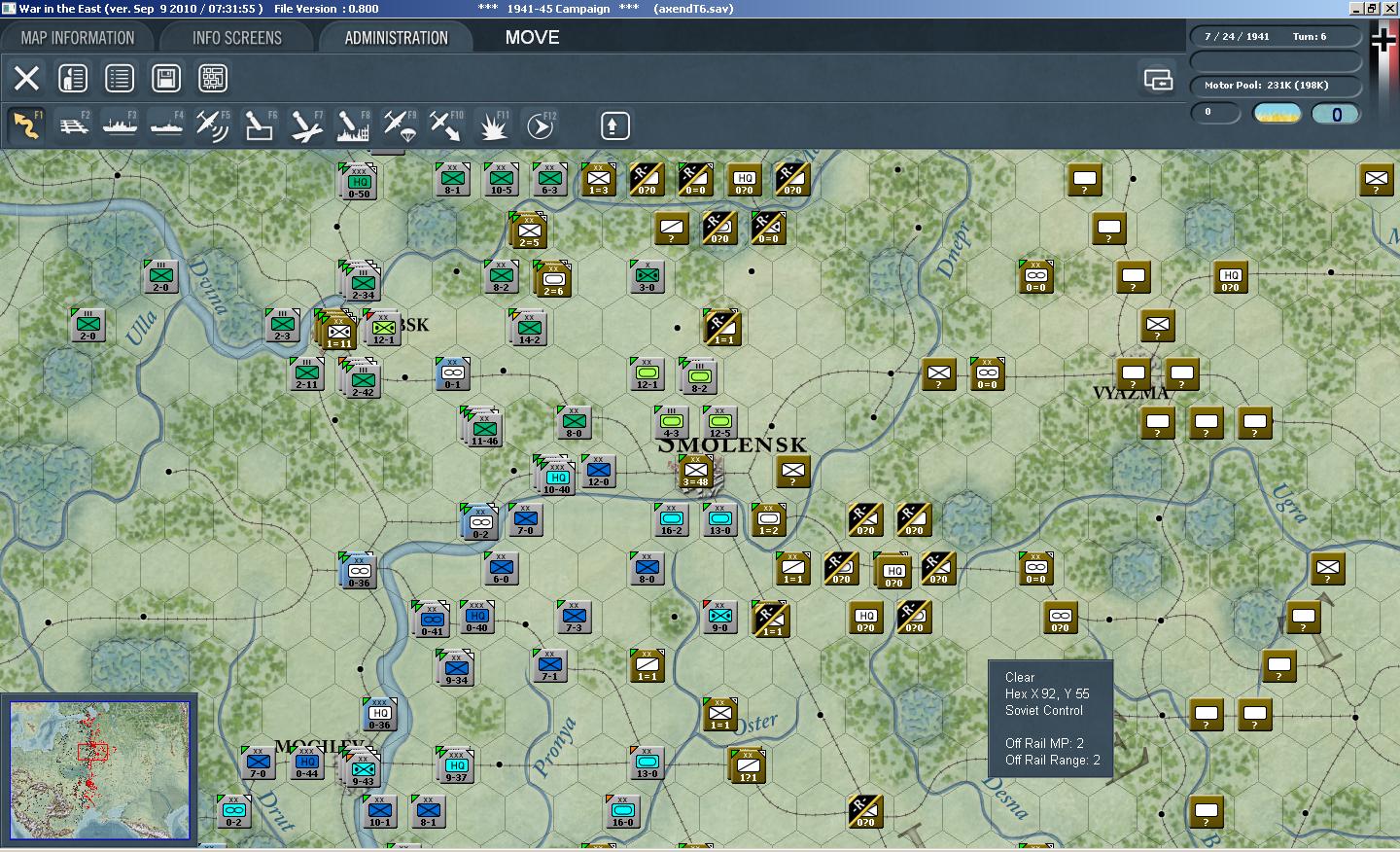Select the unit labeled 7-3

[574, 618]
